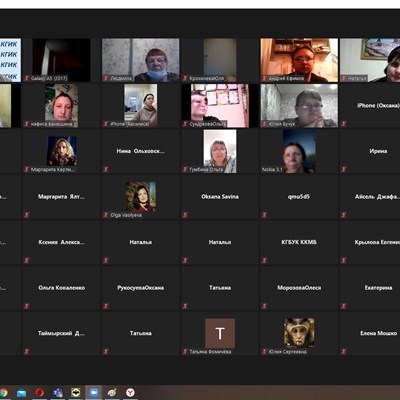Select the Маргарита Ялт... participant tile
Screen dimensions: 400x400
61,197
